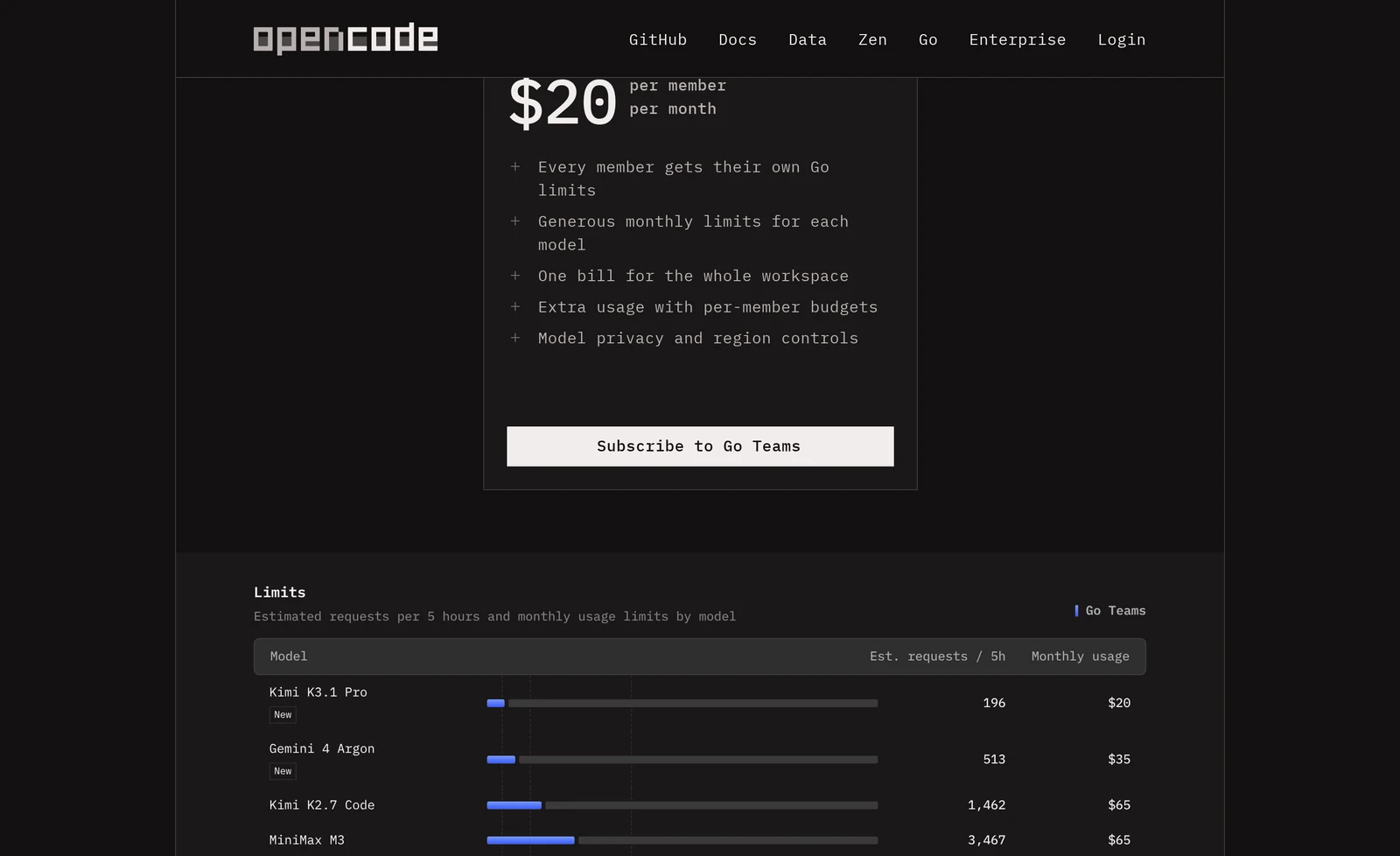Click the Go Teams chart legend
Image resolution: width=1400 pixels, height=856 pixels.
coord(1110,611)
